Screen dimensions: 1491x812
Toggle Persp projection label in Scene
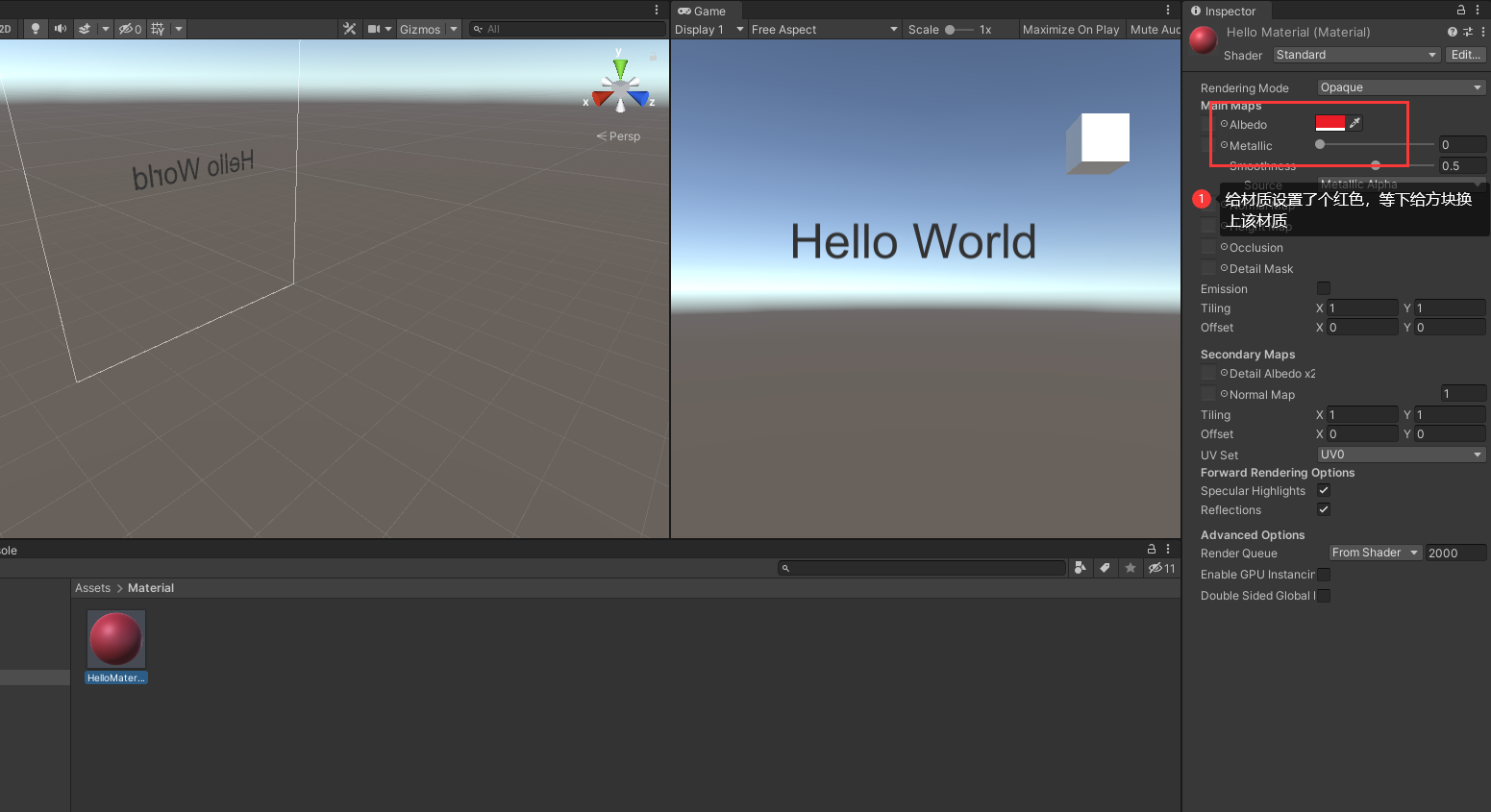[618, 135]
